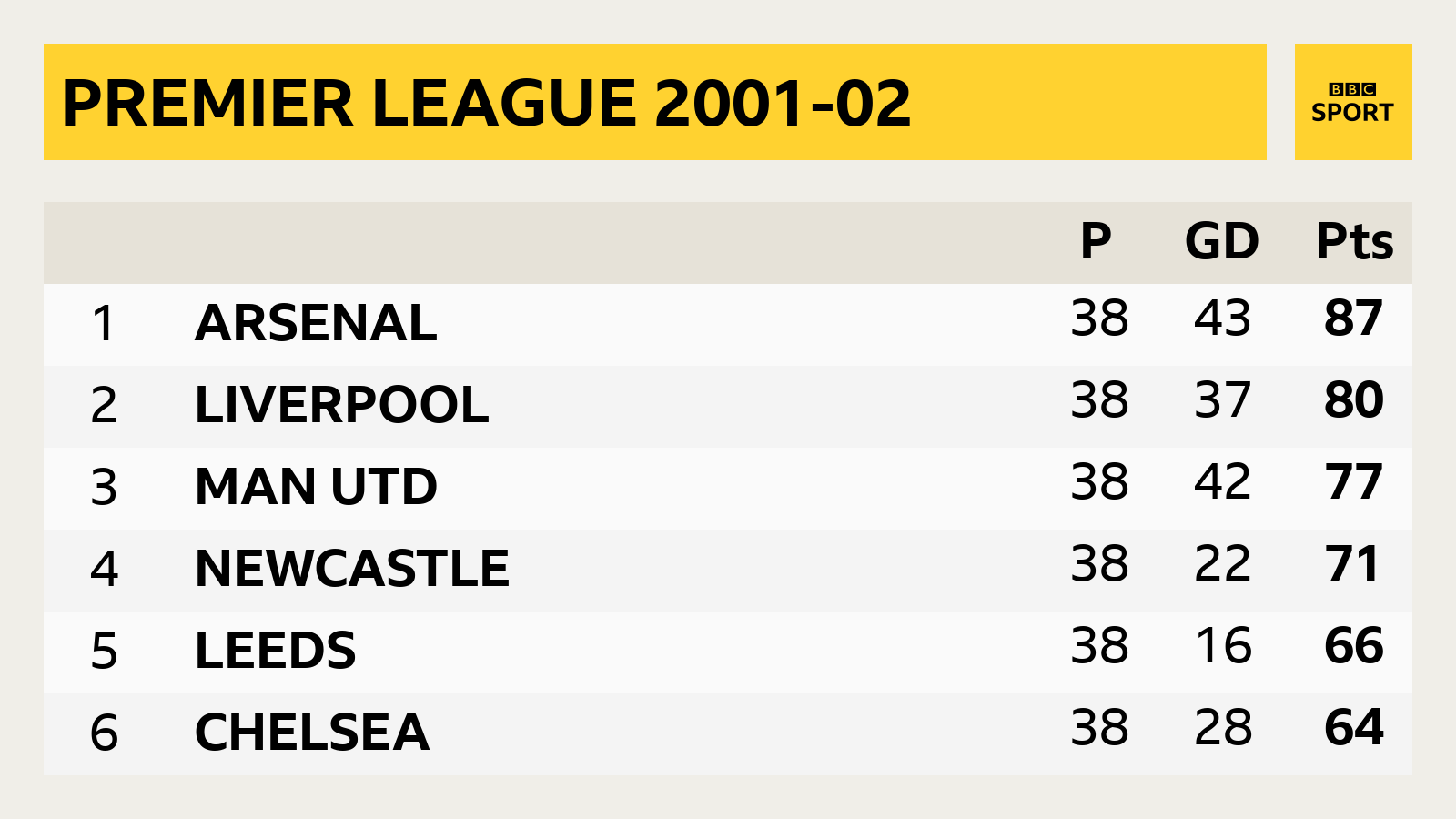
Task: Select the Arsenal team name
Action: pyautogui.click(x=316, y=323)
